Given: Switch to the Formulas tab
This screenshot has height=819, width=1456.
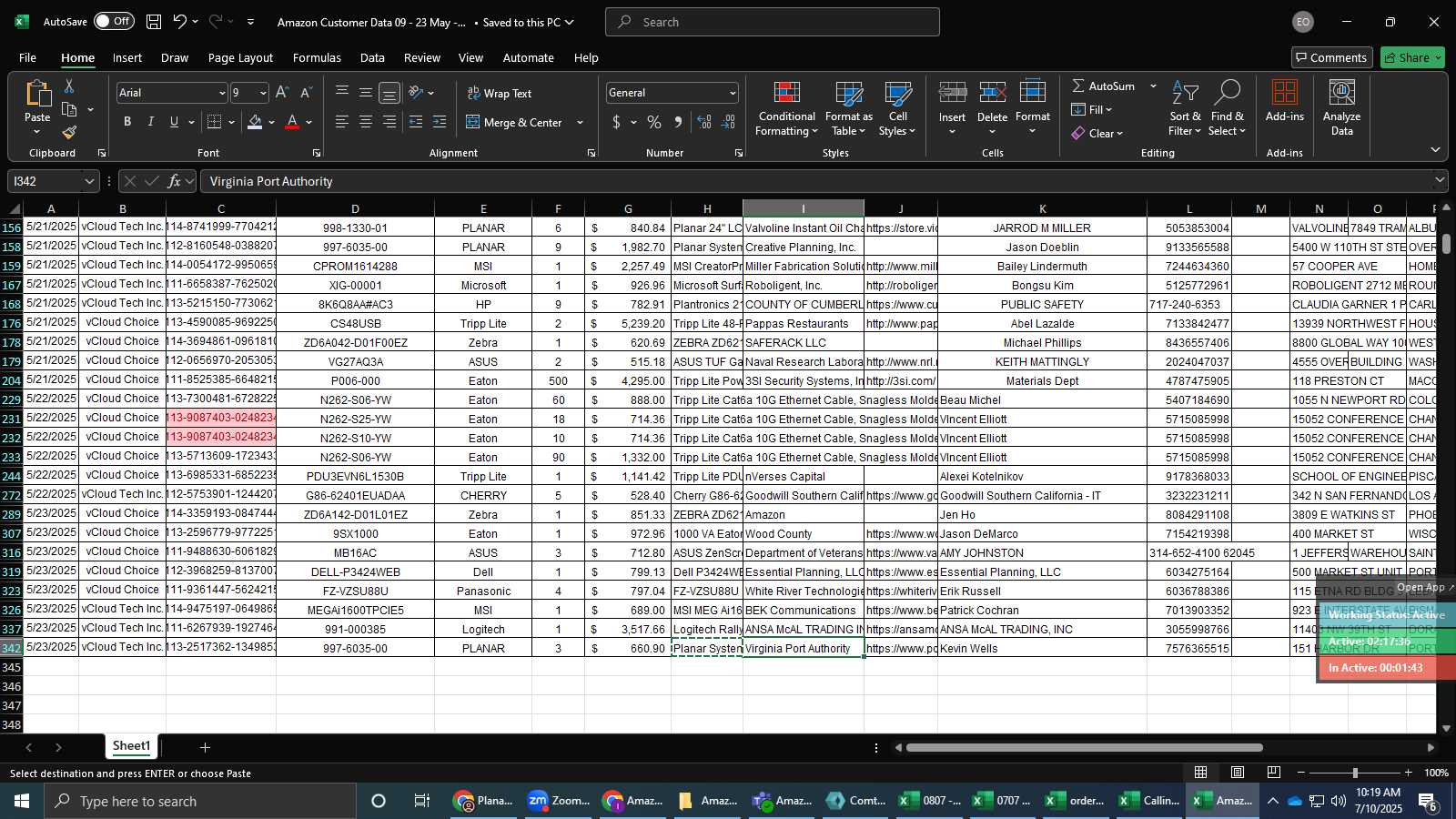Looking at the screenshot, I should 317,57.
